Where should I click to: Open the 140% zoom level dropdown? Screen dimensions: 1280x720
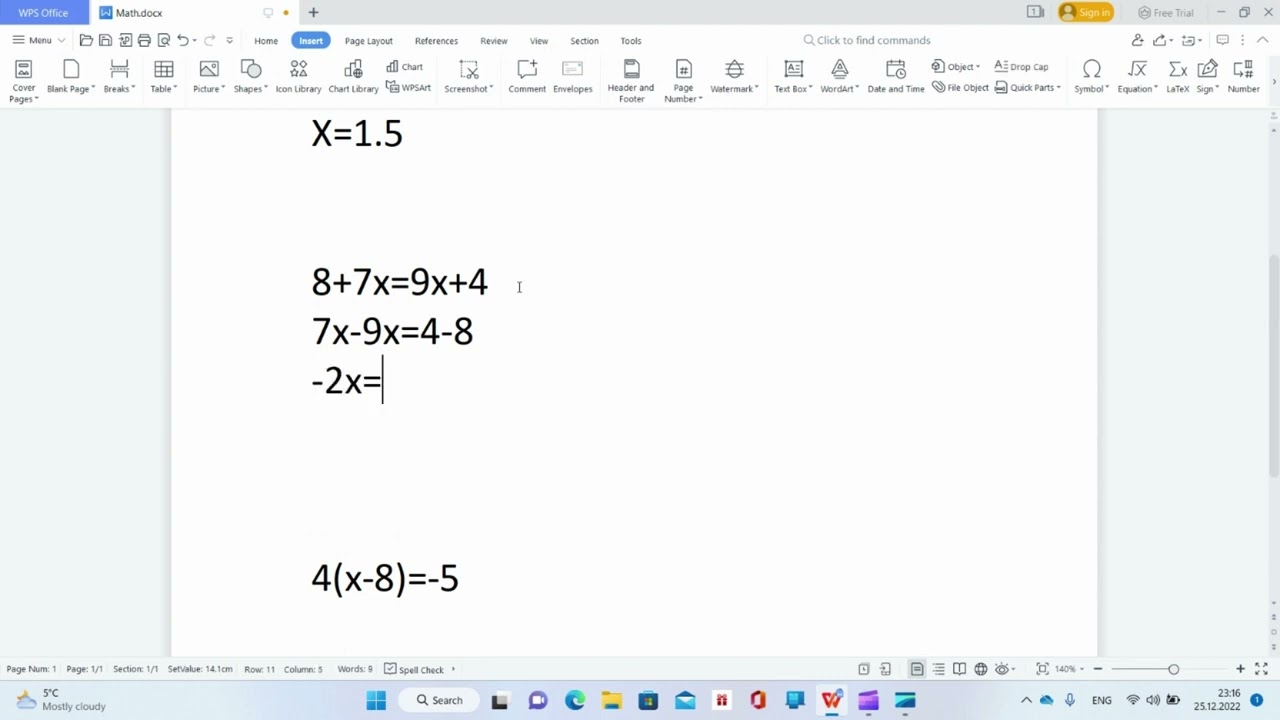click(1072, 669)
